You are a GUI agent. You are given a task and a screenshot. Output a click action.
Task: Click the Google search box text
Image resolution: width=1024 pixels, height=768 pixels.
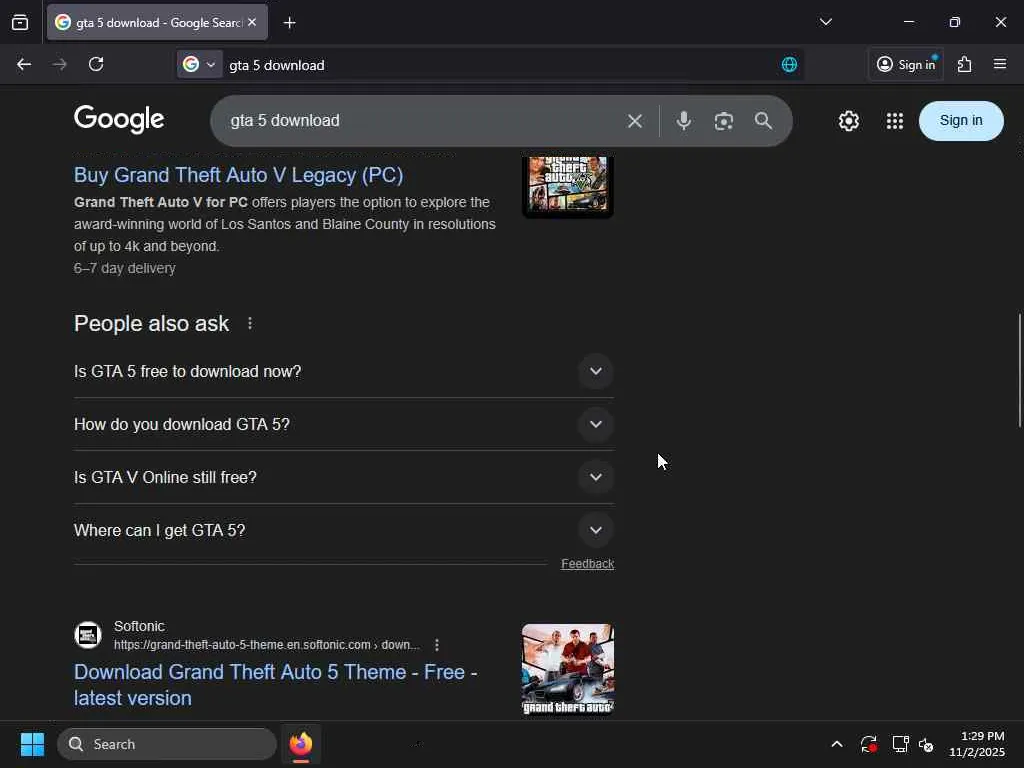[285, 121]
